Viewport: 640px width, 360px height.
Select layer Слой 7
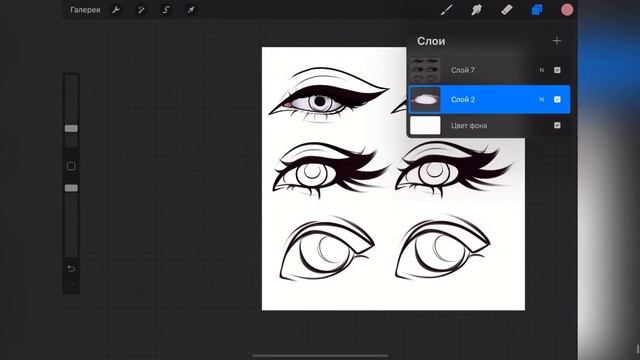489,70
